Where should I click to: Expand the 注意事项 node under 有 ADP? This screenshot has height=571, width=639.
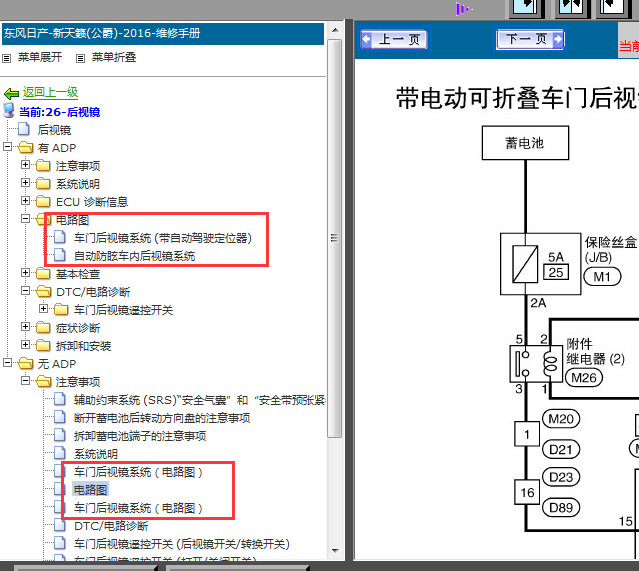pos(25,164)
